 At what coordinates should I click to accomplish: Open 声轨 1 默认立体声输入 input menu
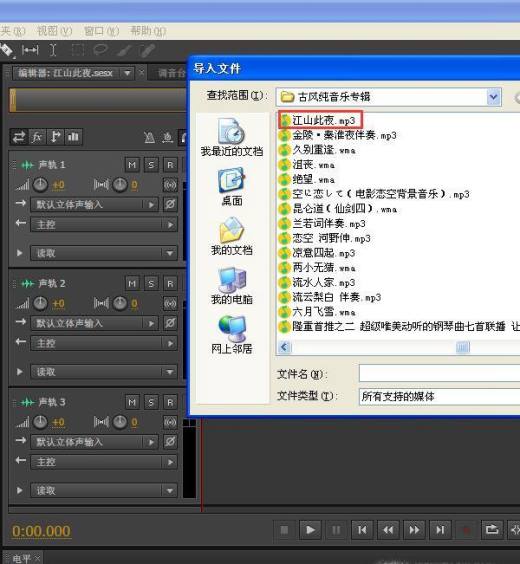[x=95, y=205]
